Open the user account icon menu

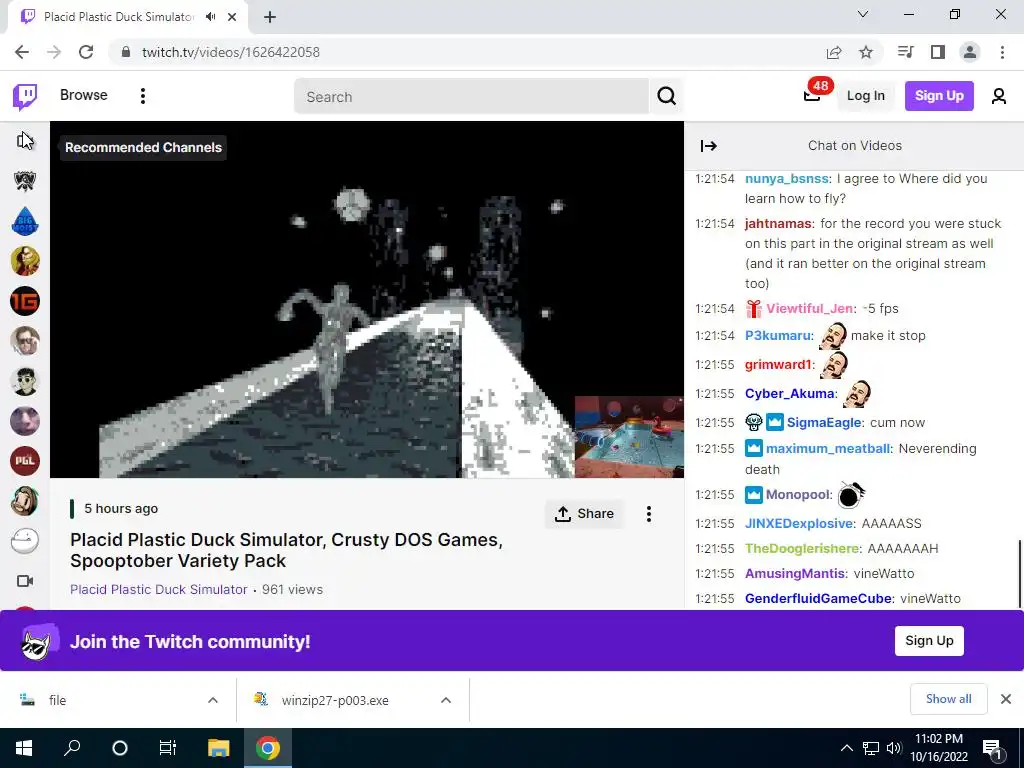999,96
